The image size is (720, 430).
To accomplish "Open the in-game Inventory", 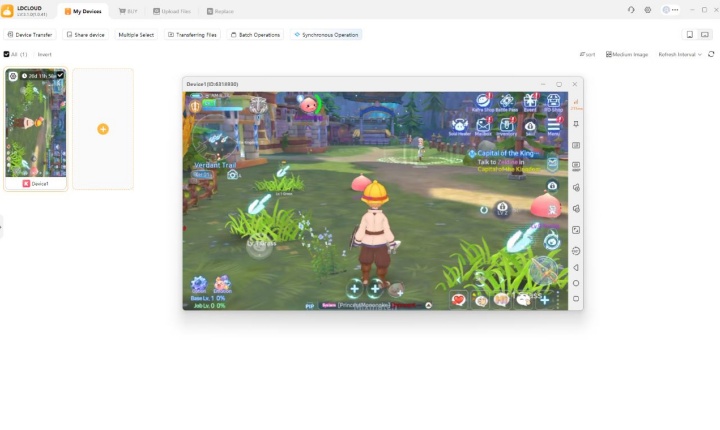I will [506, 126].
